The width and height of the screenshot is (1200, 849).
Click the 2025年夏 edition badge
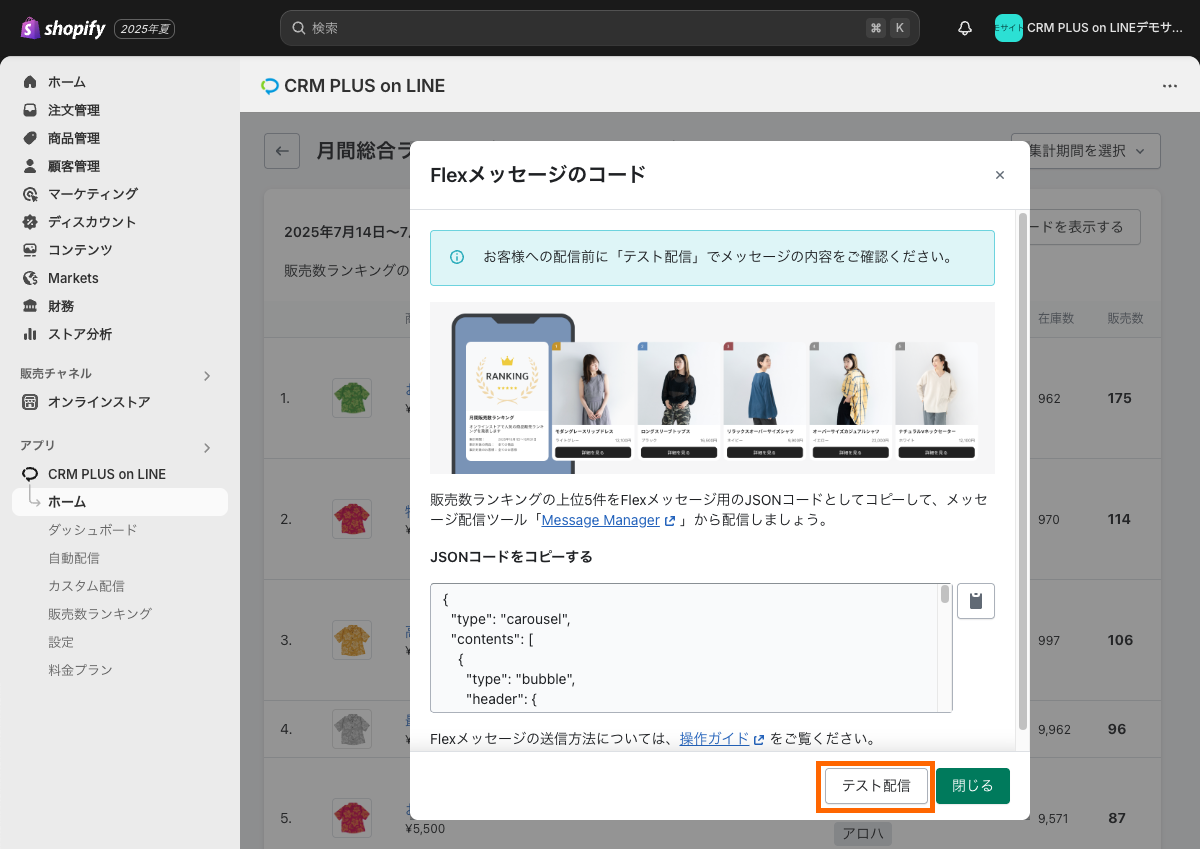coord(145,29)
